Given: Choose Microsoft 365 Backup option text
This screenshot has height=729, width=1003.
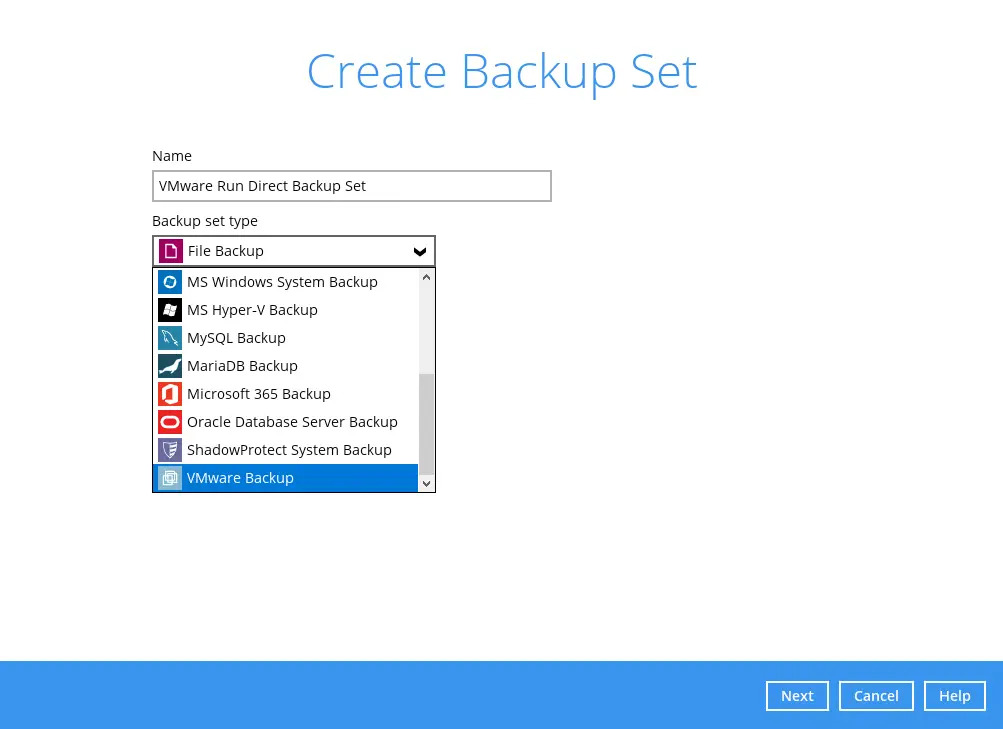Looking at the screenshot, I should [x=258, y=394].
